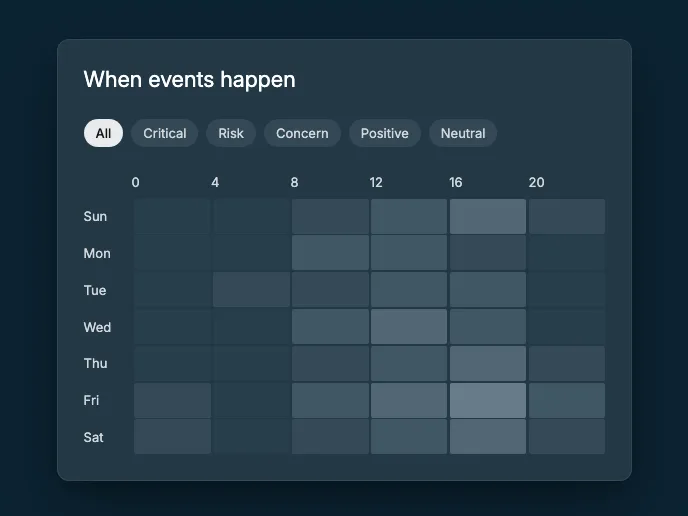Viewport: 688px width, 516px height.
Task: Click the Saturday 20-24 heatmap cell
Action: 567,437
